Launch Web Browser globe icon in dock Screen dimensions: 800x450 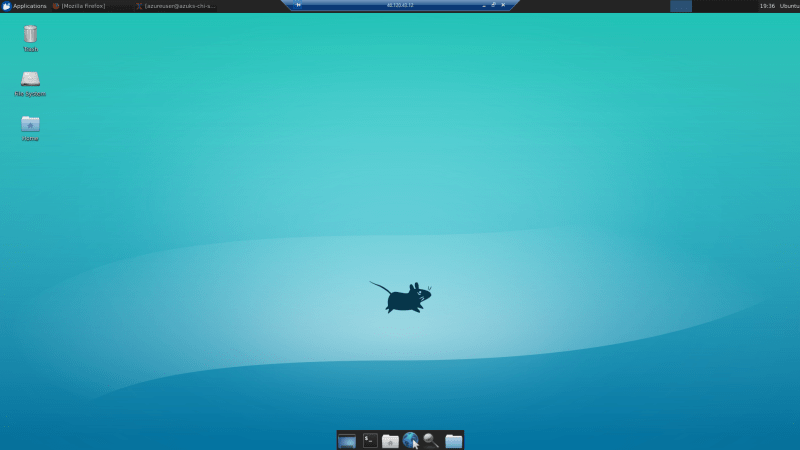click(410, 440)
